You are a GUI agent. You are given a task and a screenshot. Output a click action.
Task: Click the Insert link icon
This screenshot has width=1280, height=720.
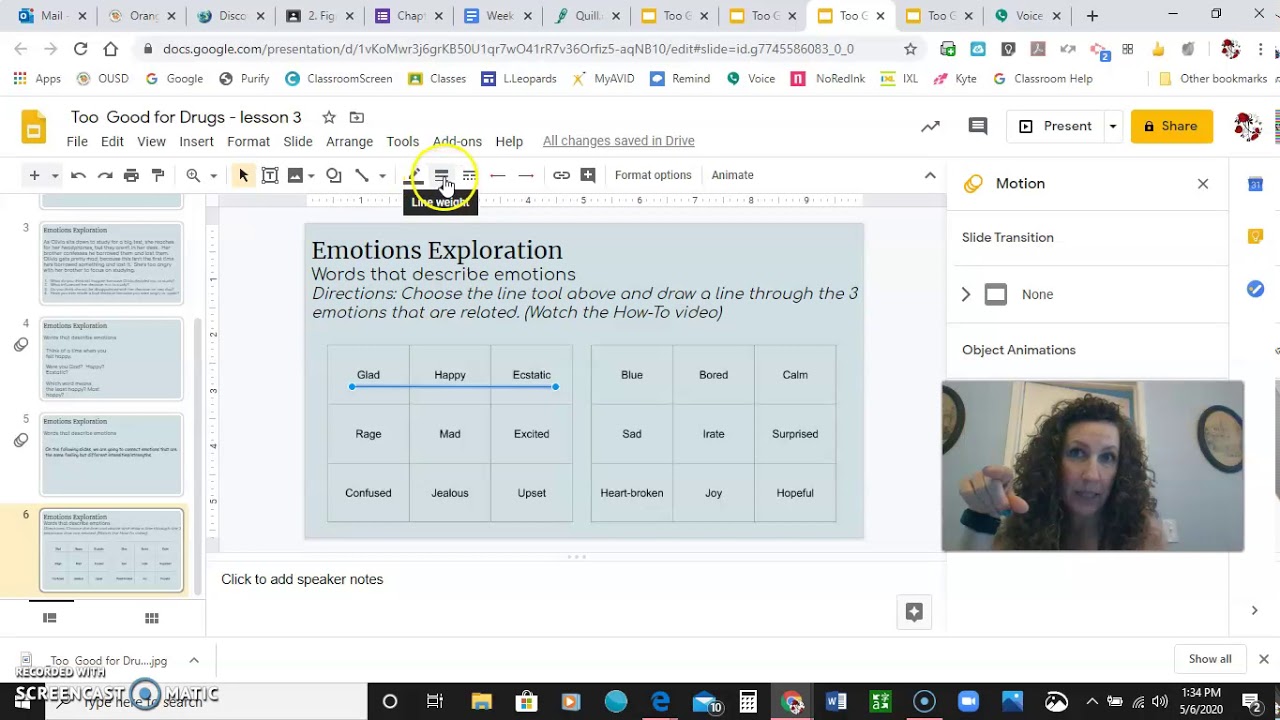click(562, 175)
